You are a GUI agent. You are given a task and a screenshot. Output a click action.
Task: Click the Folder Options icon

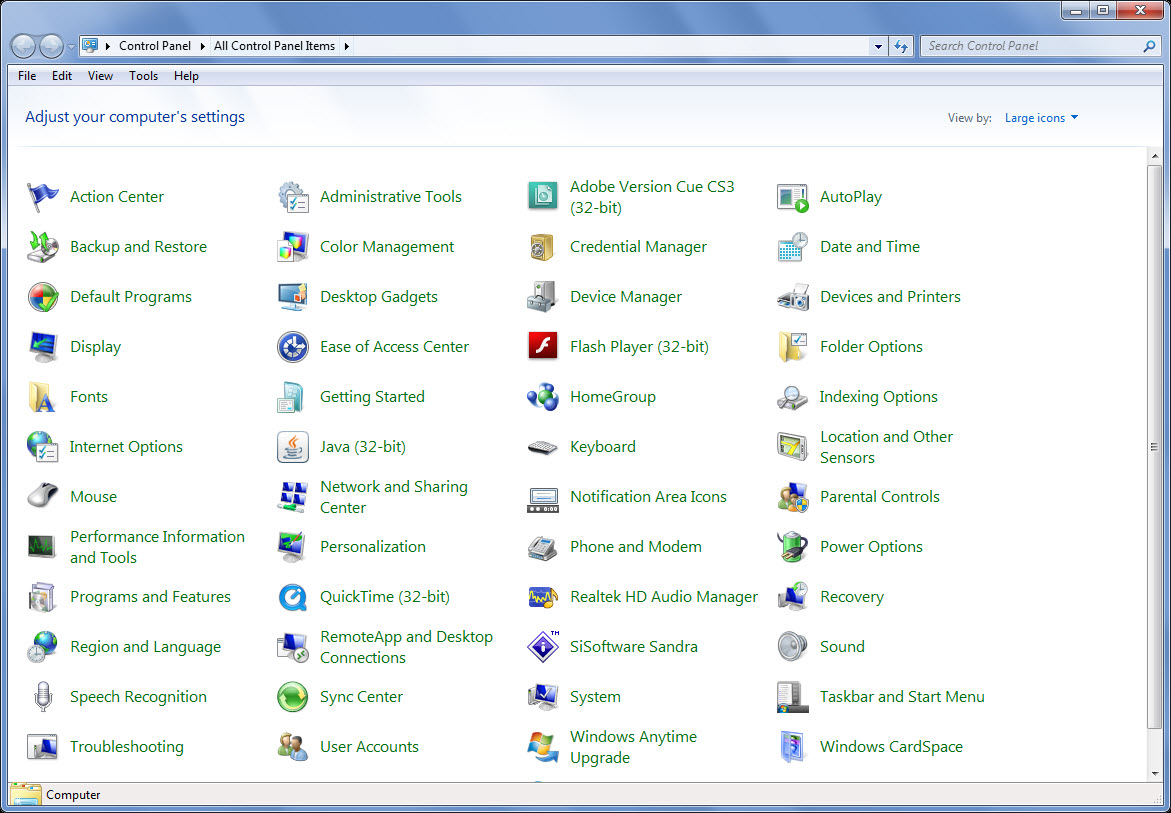click(x=792, y=347)
